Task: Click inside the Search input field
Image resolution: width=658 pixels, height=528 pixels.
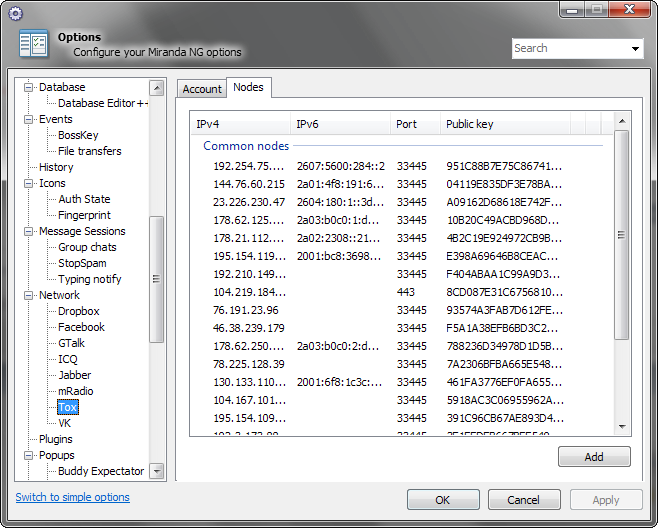Action: tap(570, 48)
